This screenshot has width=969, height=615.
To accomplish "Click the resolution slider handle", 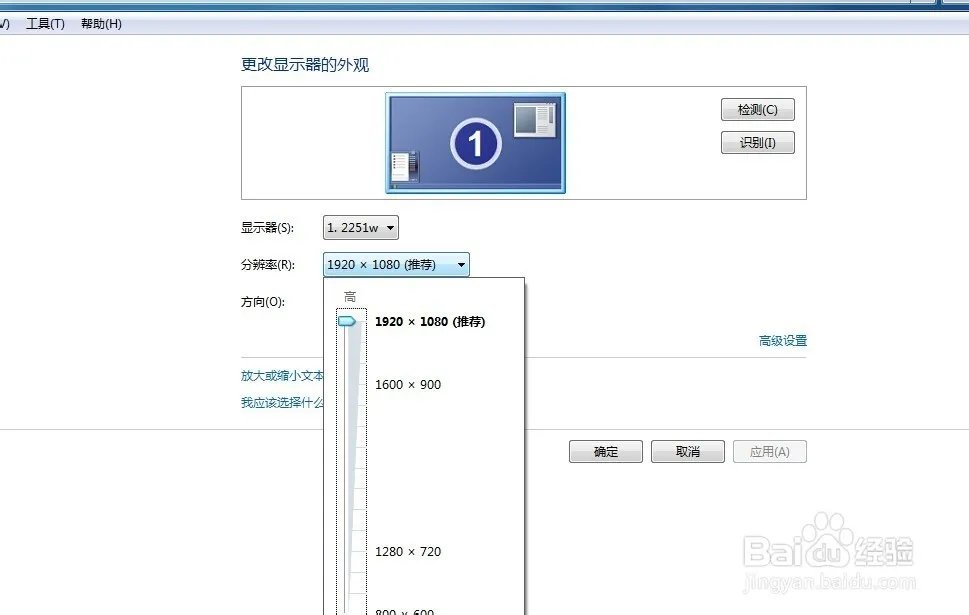I will tap(347, 320).
